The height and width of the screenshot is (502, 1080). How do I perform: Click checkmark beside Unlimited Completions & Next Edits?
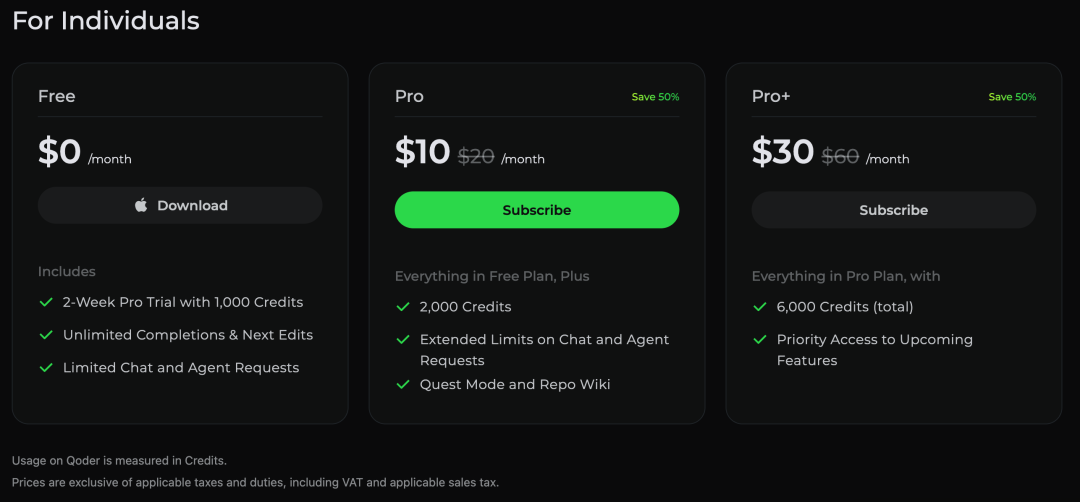click(x=46, y=335)
